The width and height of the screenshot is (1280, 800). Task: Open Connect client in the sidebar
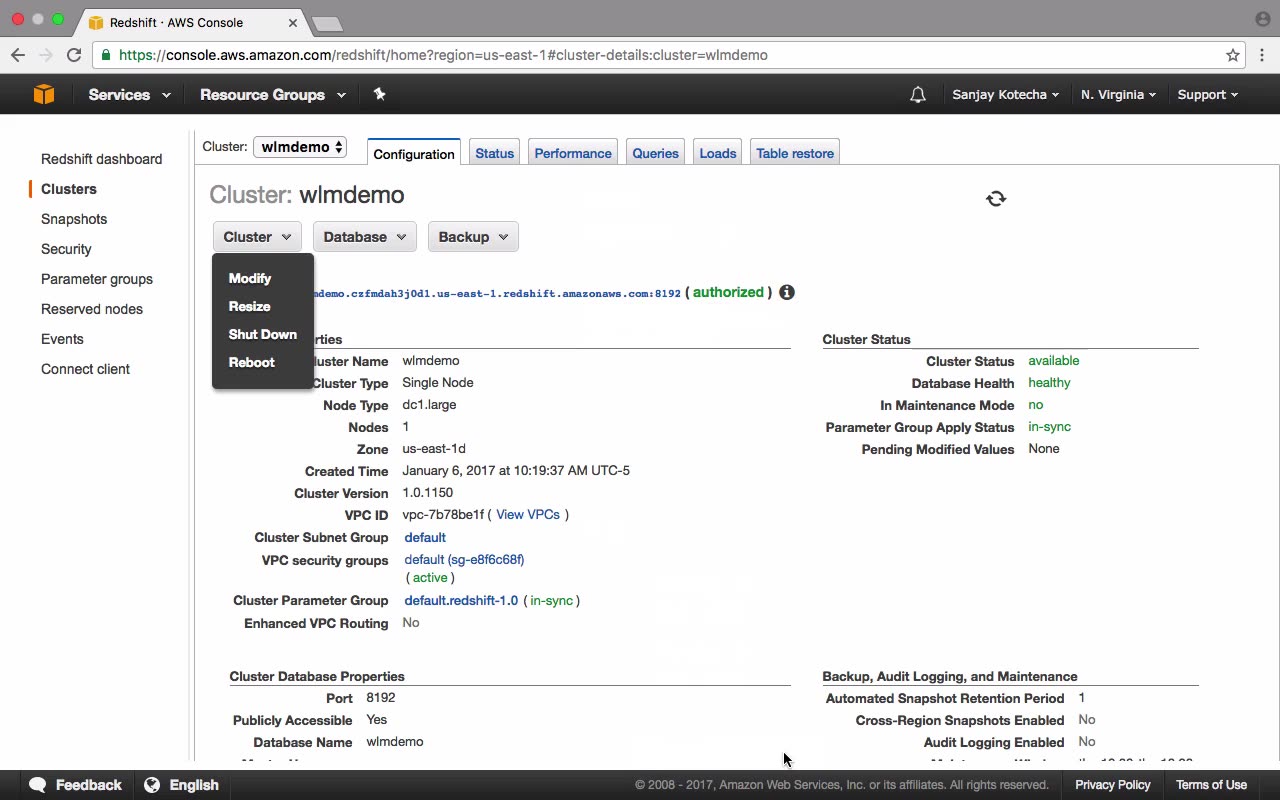tap(85, 369)
